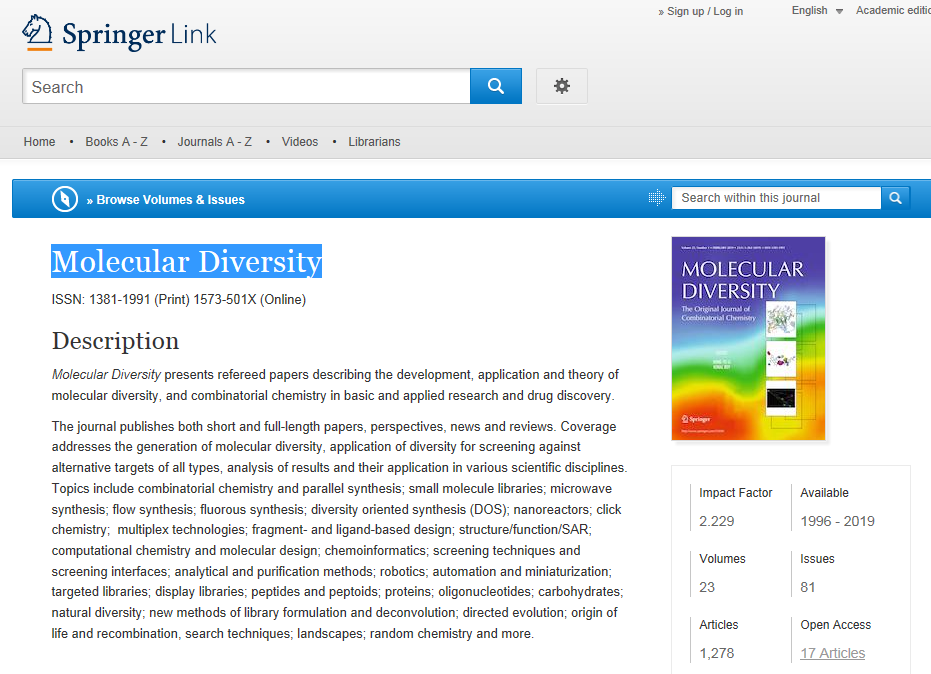This screenshot has height=674, width=931.
Task: Focus the Search within this journal field
Action: 776,198
